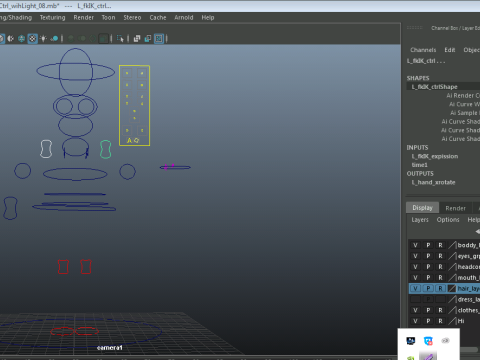The width and height of the screenshot is (480, 360).
Task: Click color swatch of hair layer
Action: coord(452,289)
